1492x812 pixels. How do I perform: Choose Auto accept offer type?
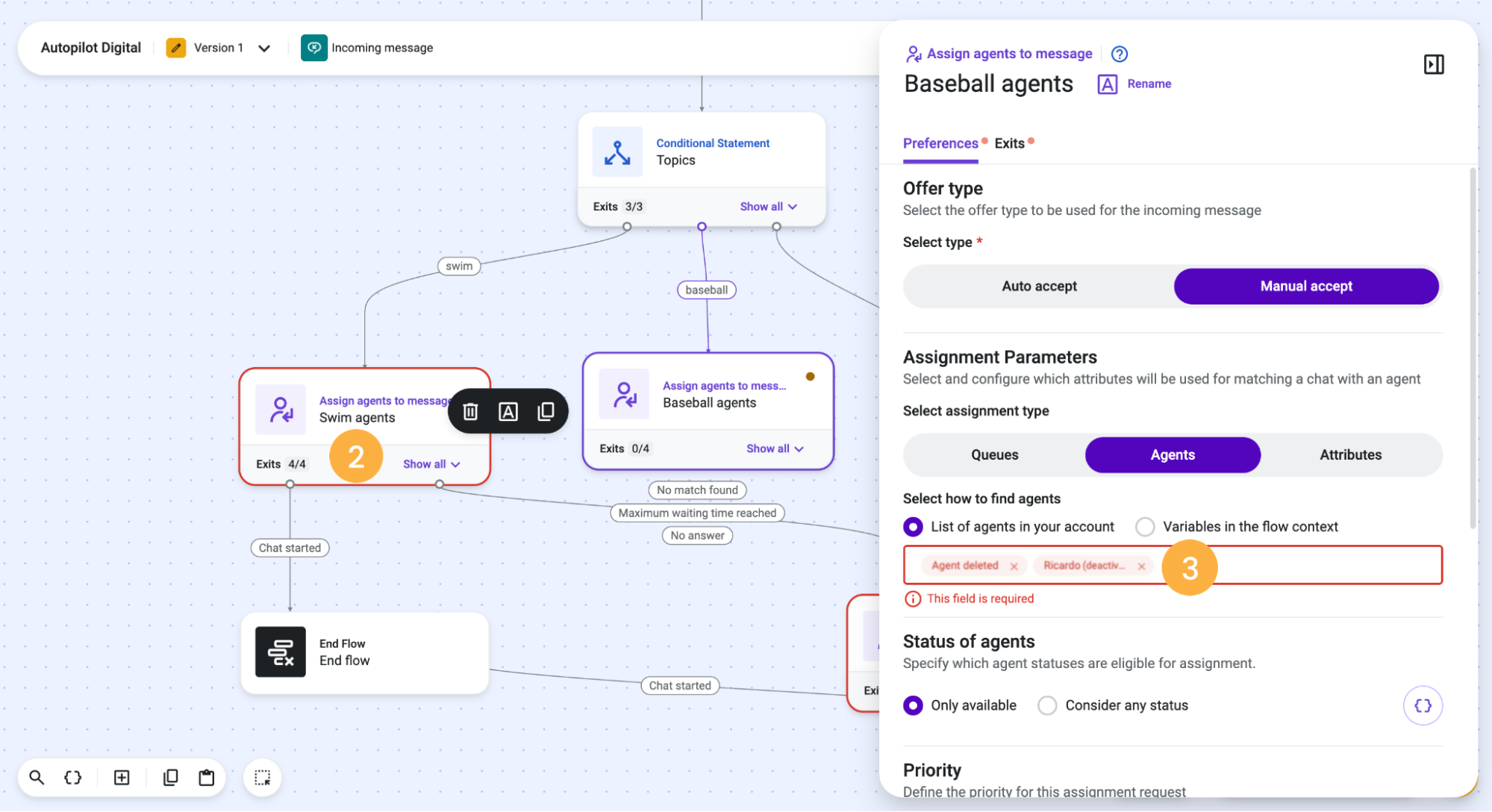(x=1039, y=286)
